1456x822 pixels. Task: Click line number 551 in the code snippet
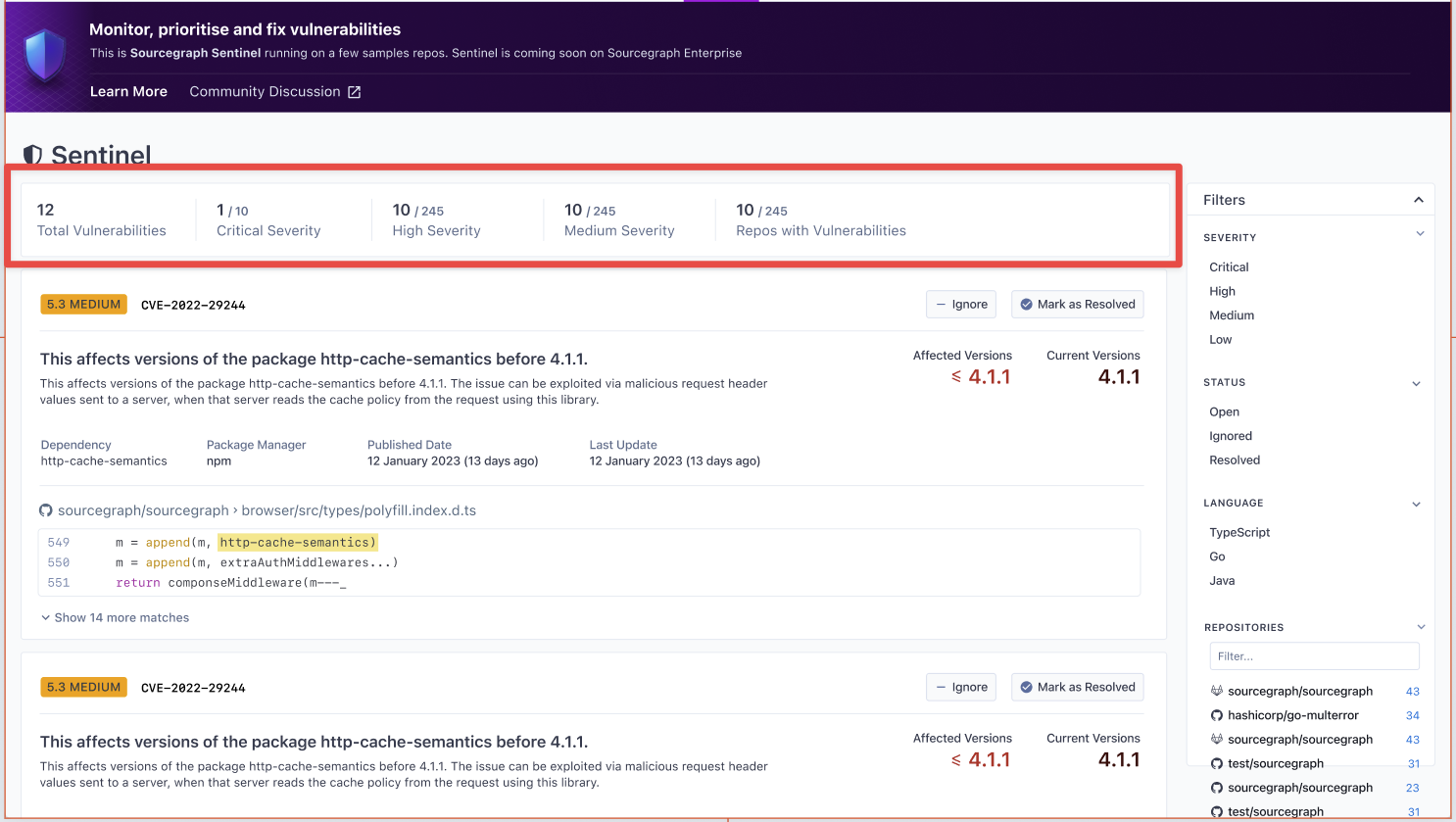point(59,583)
